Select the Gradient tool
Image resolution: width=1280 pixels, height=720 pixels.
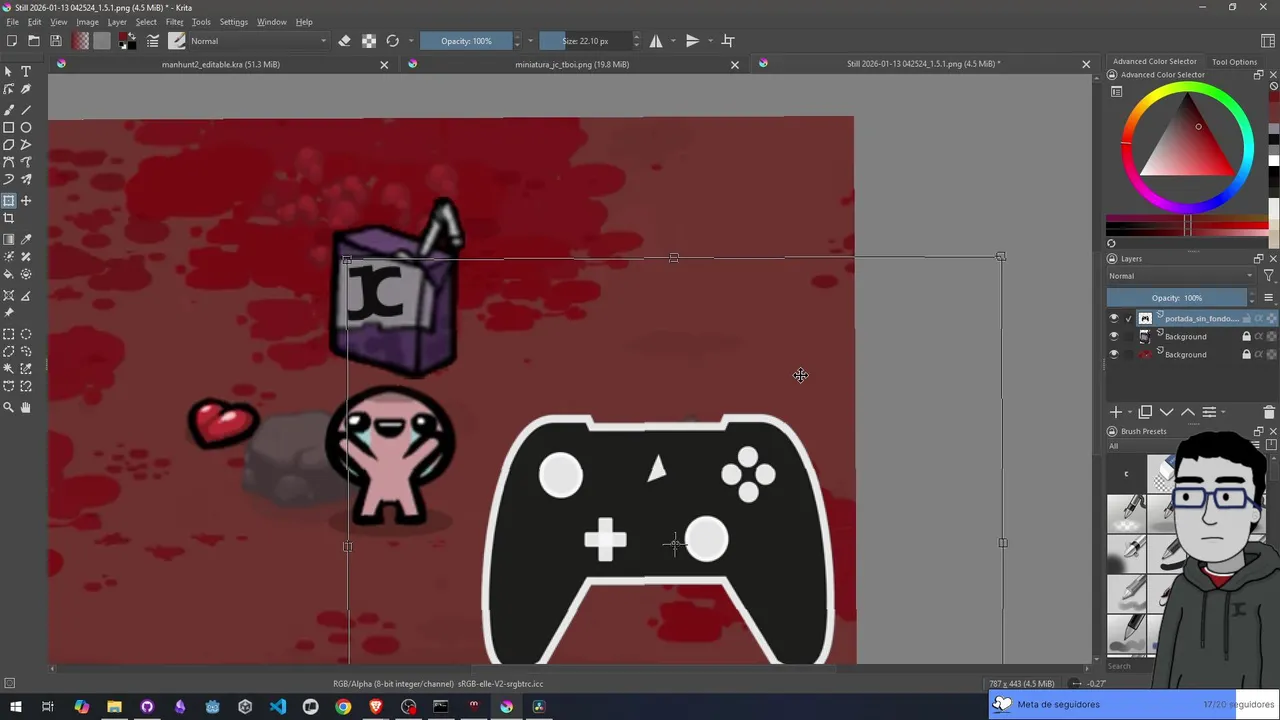pos(9,240)
